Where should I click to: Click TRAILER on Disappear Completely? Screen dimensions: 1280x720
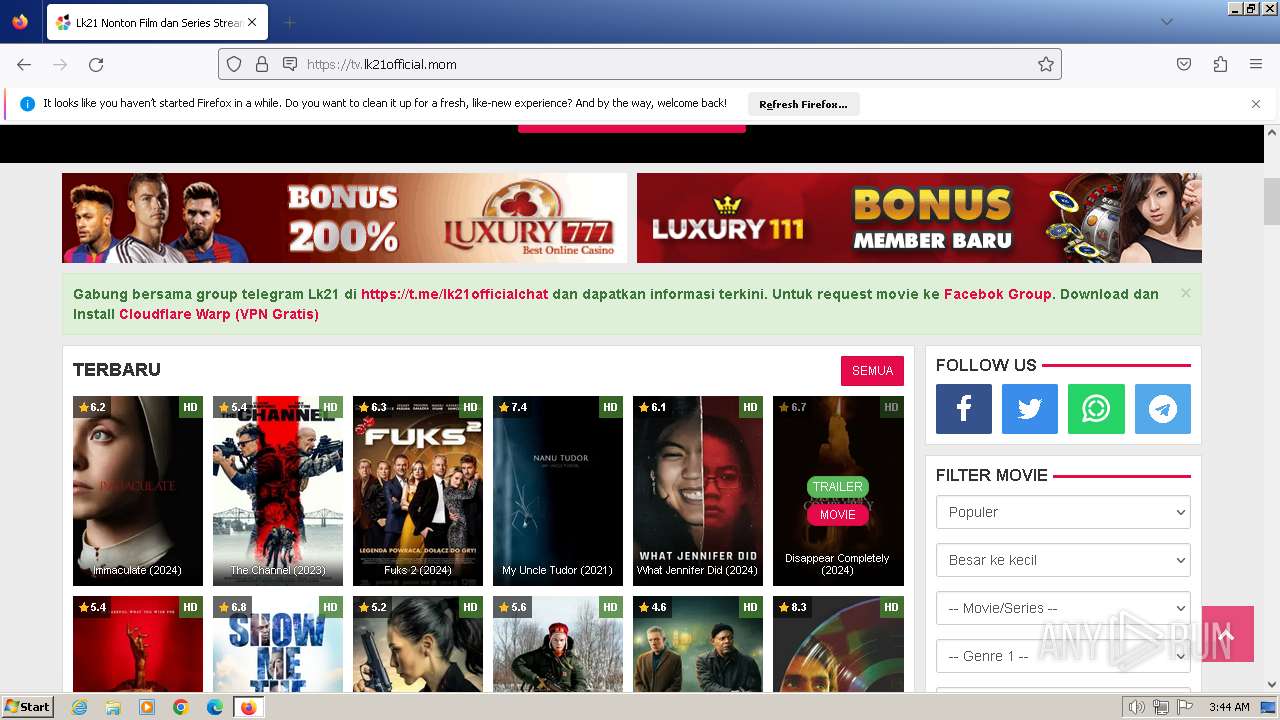pos(837,487)
